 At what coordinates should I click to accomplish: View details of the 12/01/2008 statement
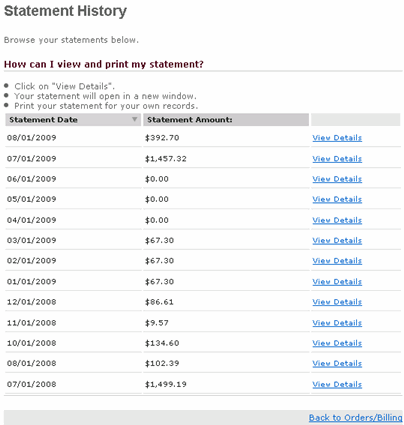tap(337, 302)
